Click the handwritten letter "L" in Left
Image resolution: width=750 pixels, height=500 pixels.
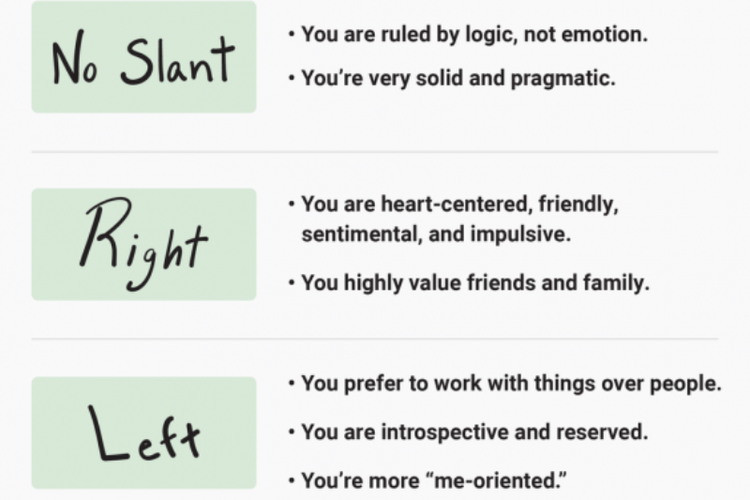[x=104, y=432]
